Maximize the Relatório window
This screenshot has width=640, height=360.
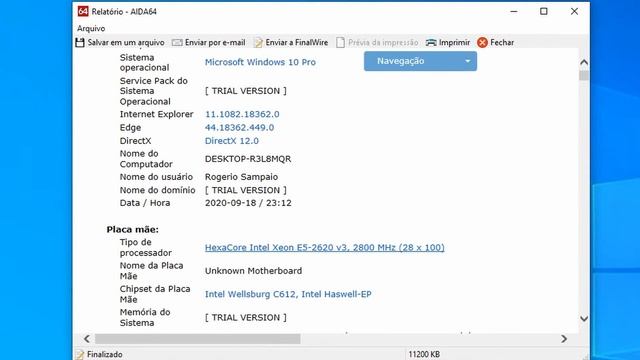coord(544,11)
